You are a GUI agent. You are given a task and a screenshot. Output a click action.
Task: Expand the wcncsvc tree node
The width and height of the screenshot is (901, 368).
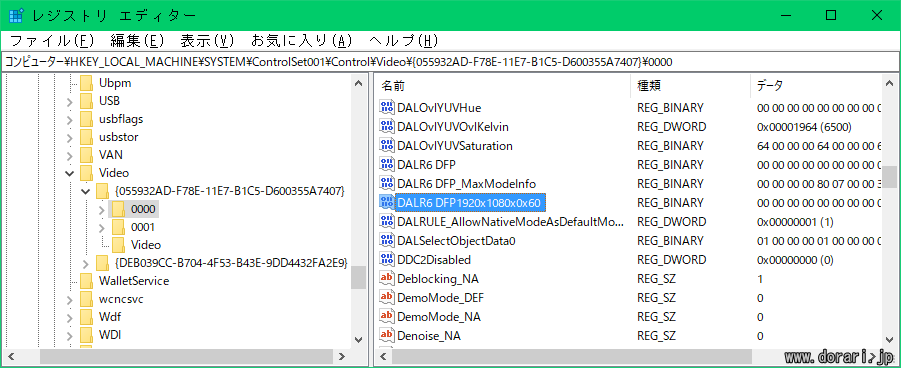coord(70,299)
